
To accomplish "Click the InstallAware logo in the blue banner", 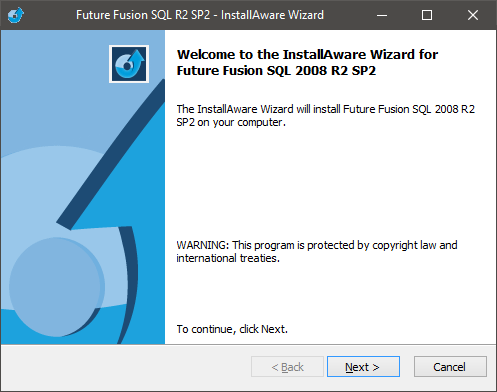I will (x=129, y=64).
